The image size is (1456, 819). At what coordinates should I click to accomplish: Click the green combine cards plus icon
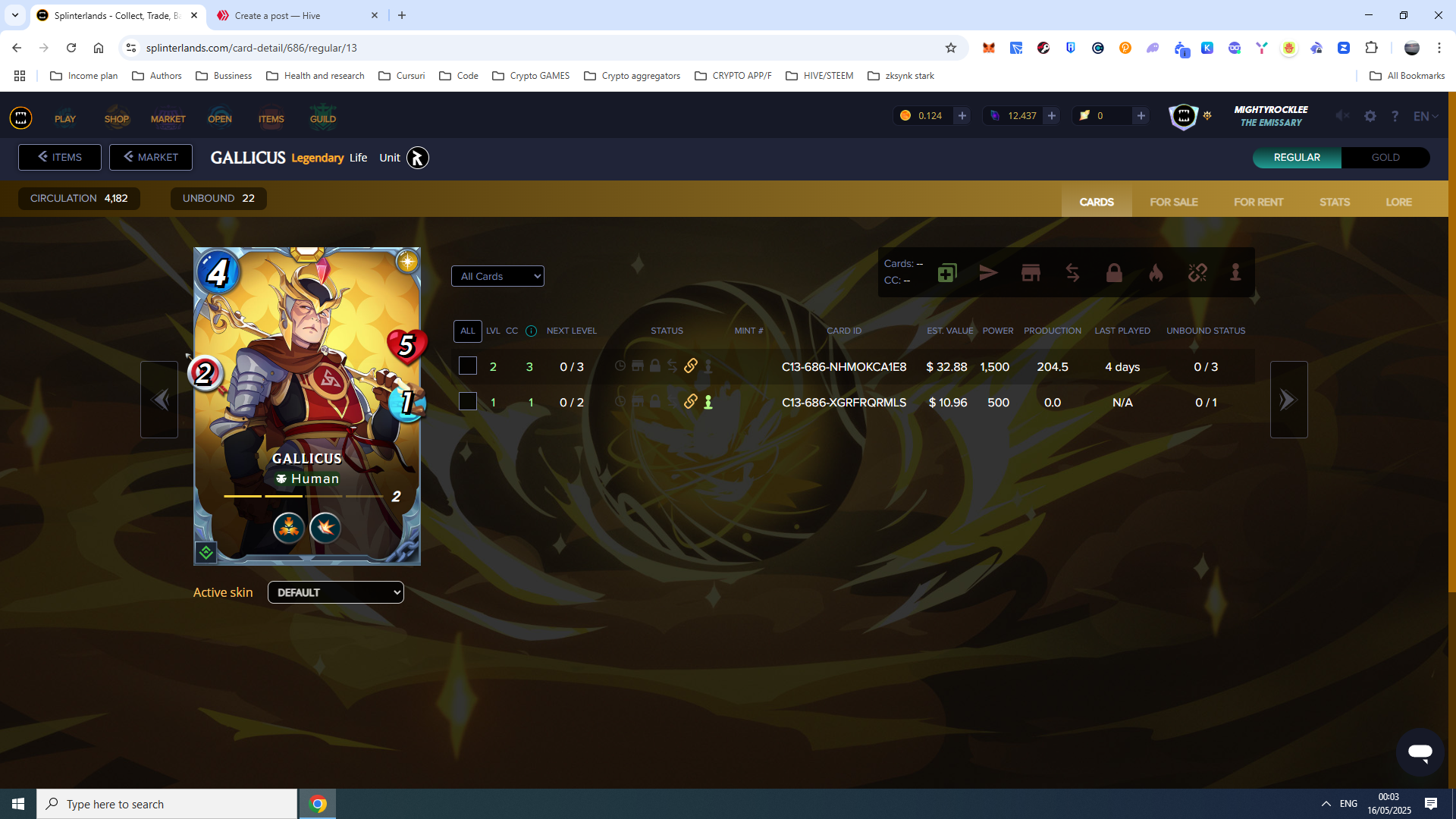947,273
